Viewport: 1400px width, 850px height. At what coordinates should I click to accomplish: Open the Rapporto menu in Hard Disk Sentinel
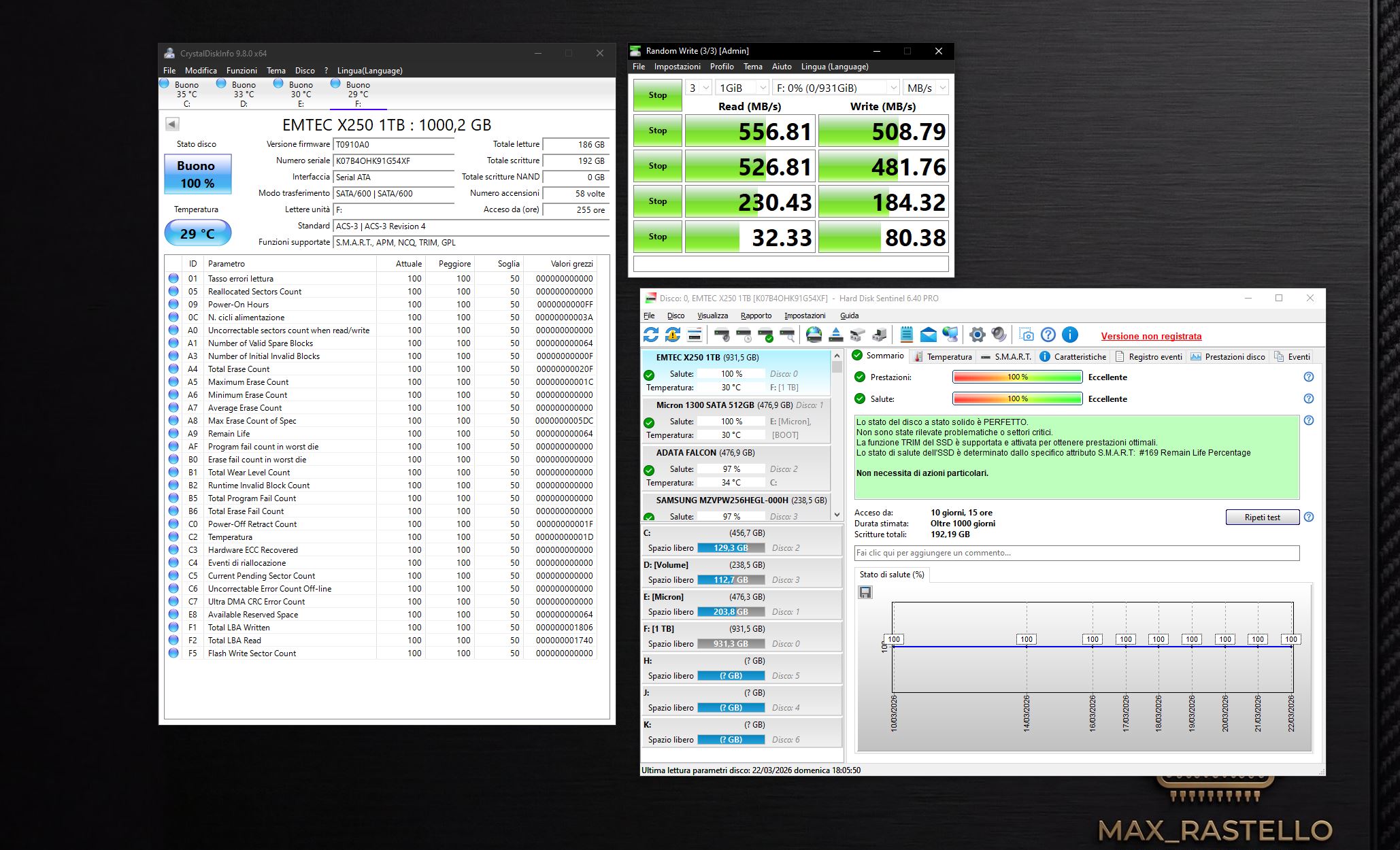pyautogui.click(x=756, y=316)
